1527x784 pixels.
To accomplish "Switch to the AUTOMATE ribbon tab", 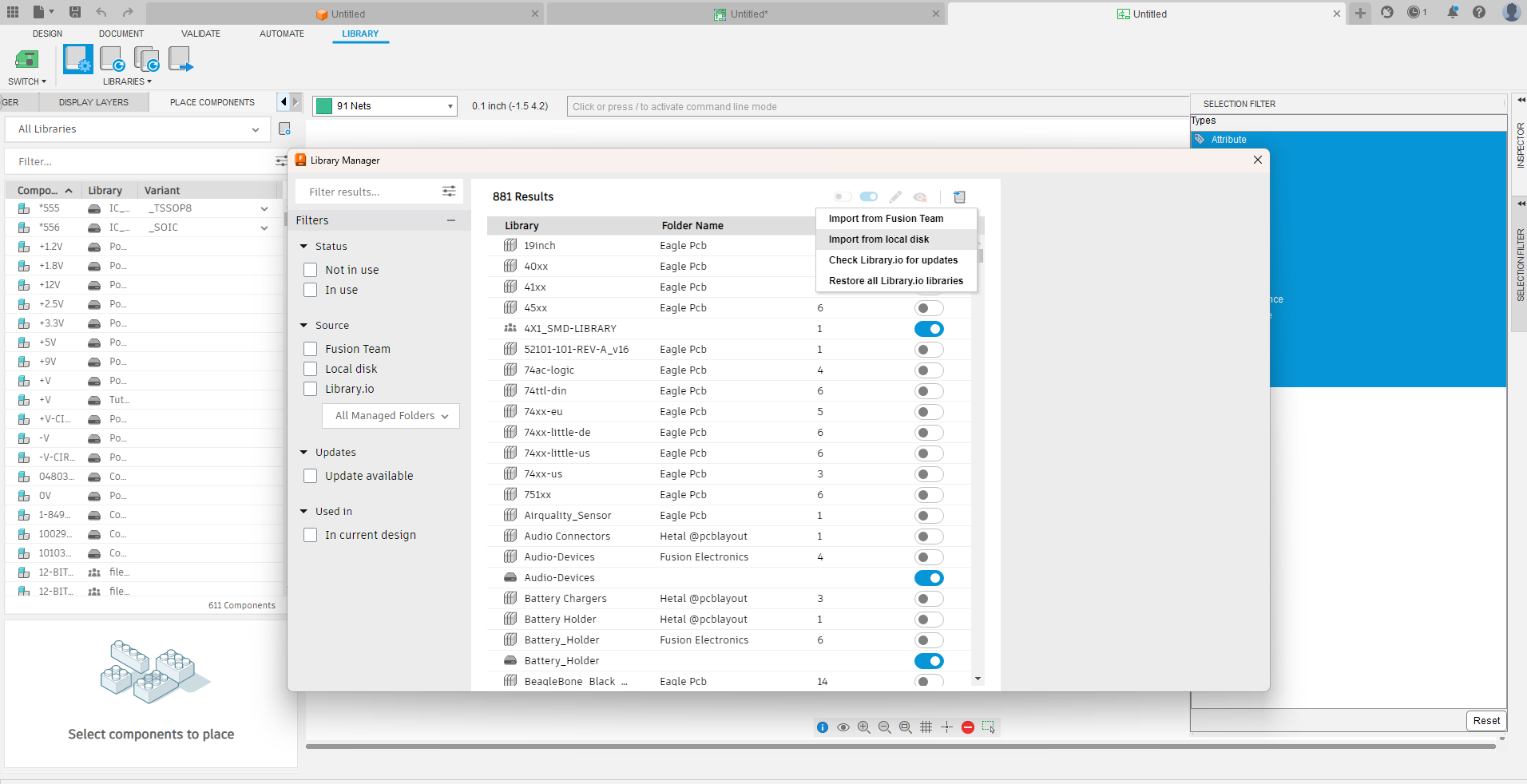I will point(282,34).
